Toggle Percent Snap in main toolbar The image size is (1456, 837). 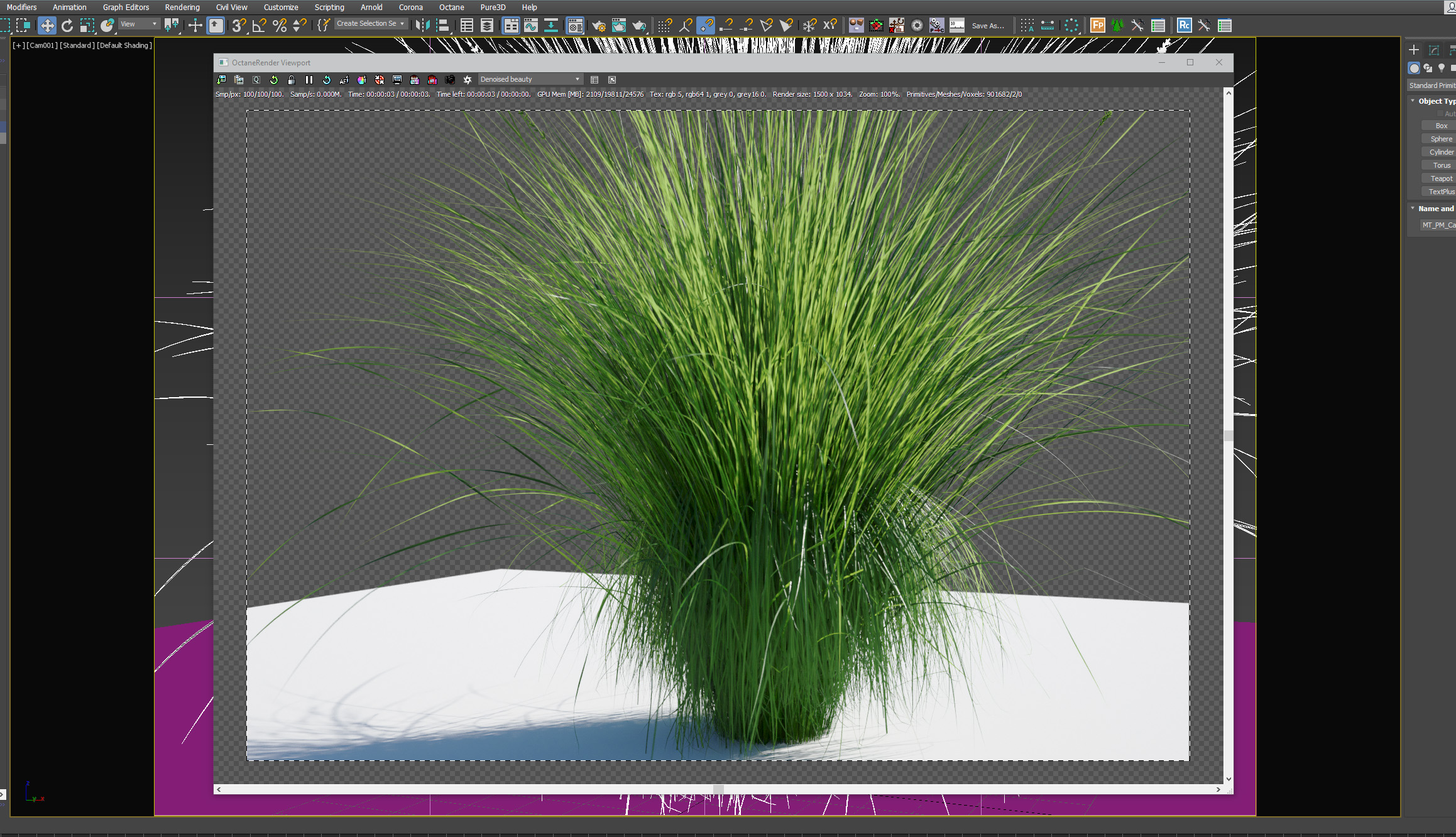[x=280, y=26]
